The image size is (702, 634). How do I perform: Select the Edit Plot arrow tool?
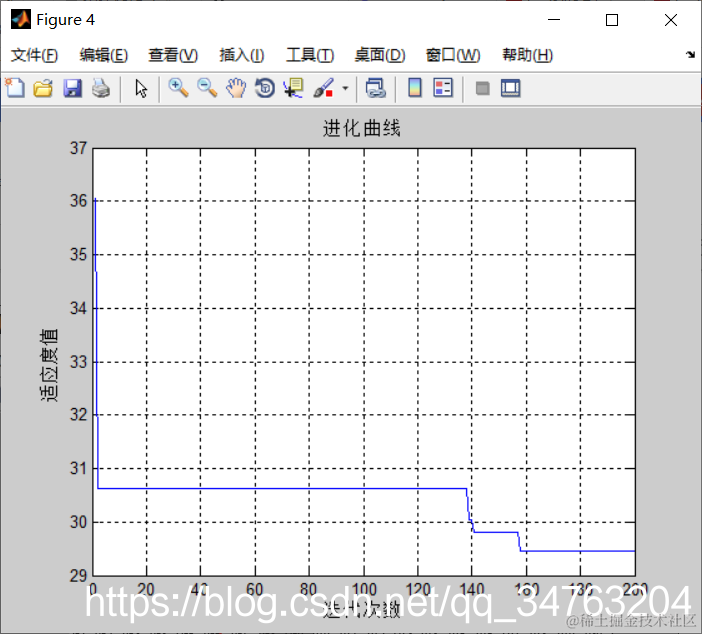coord(141,88)
